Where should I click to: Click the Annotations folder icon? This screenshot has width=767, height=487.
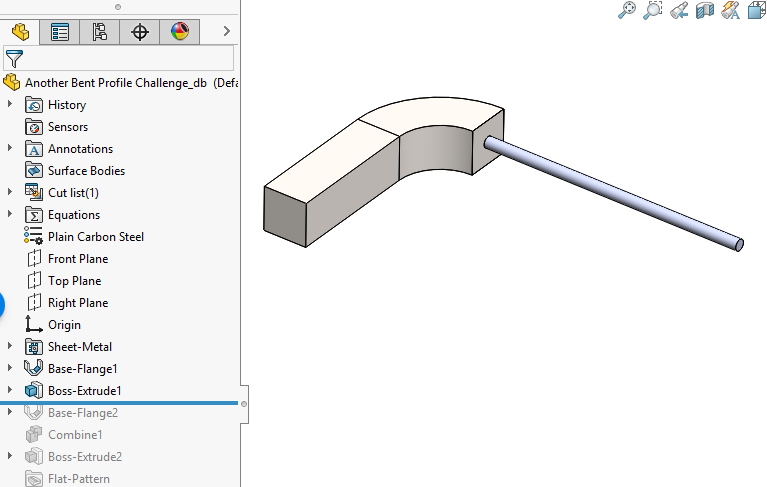coord(34,149)
